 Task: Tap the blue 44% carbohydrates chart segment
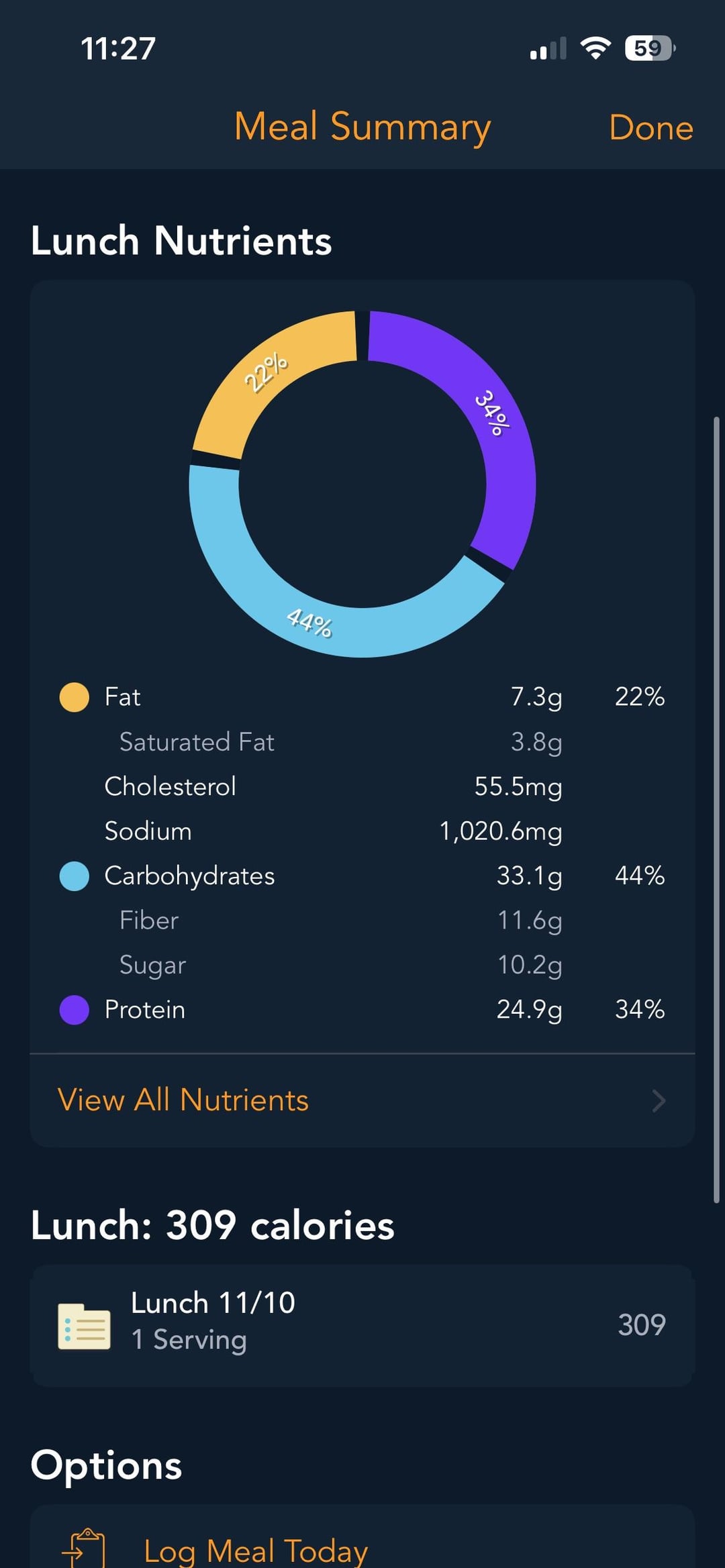(x=309, y=623)
